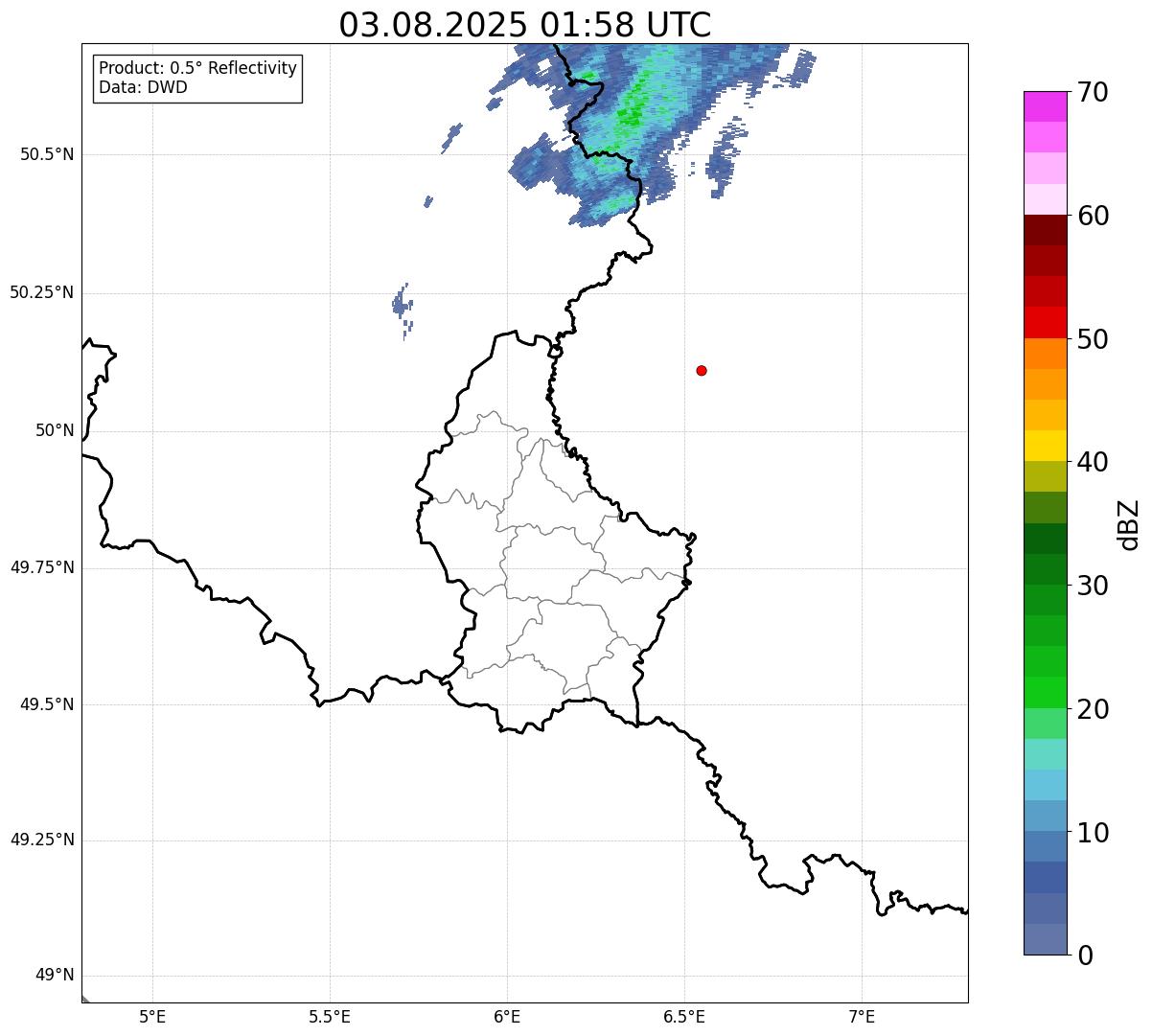
Task: Click the red station marker dot
Action: click(x=702, y=370)
